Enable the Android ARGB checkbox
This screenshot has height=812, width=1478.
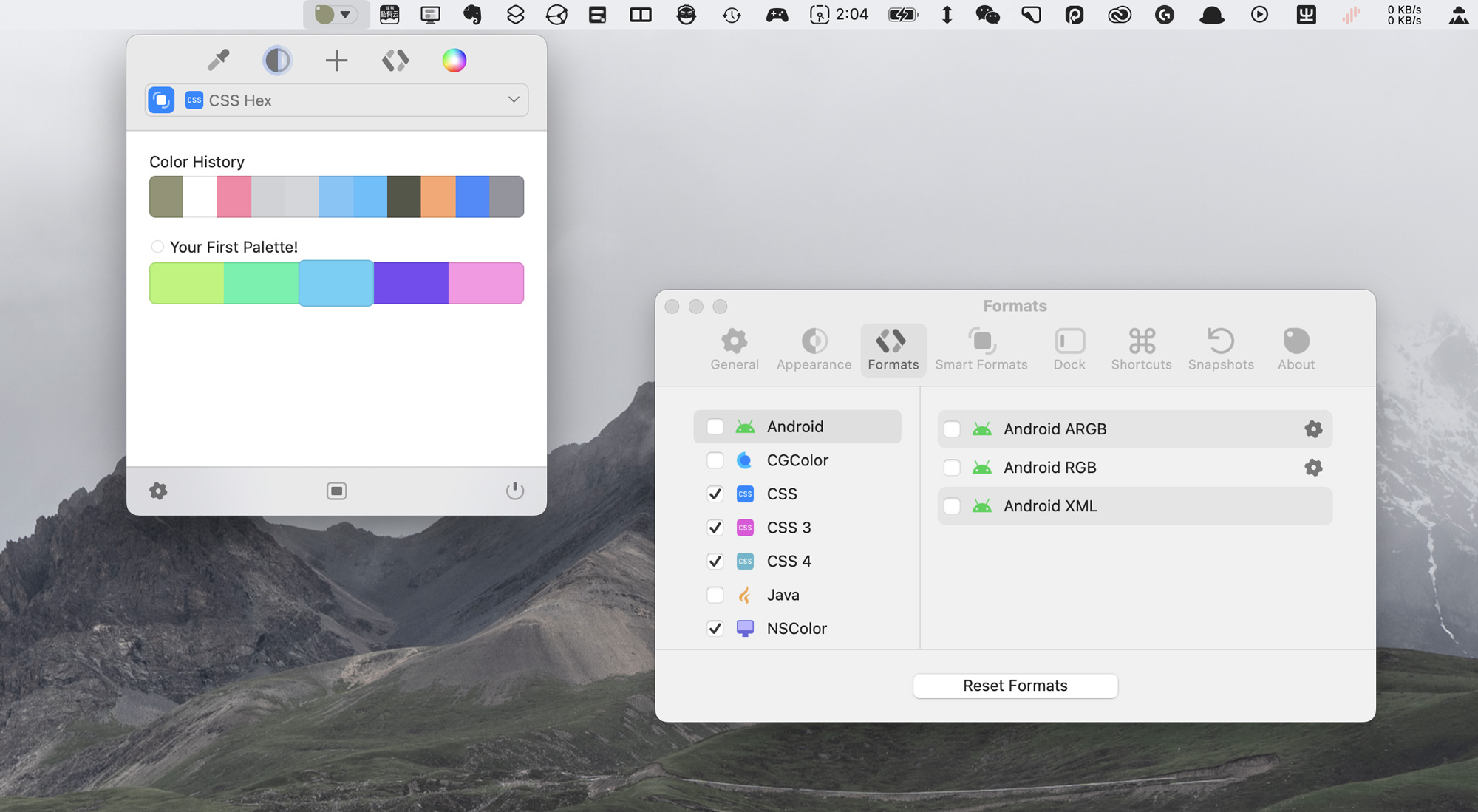(952, 429)
